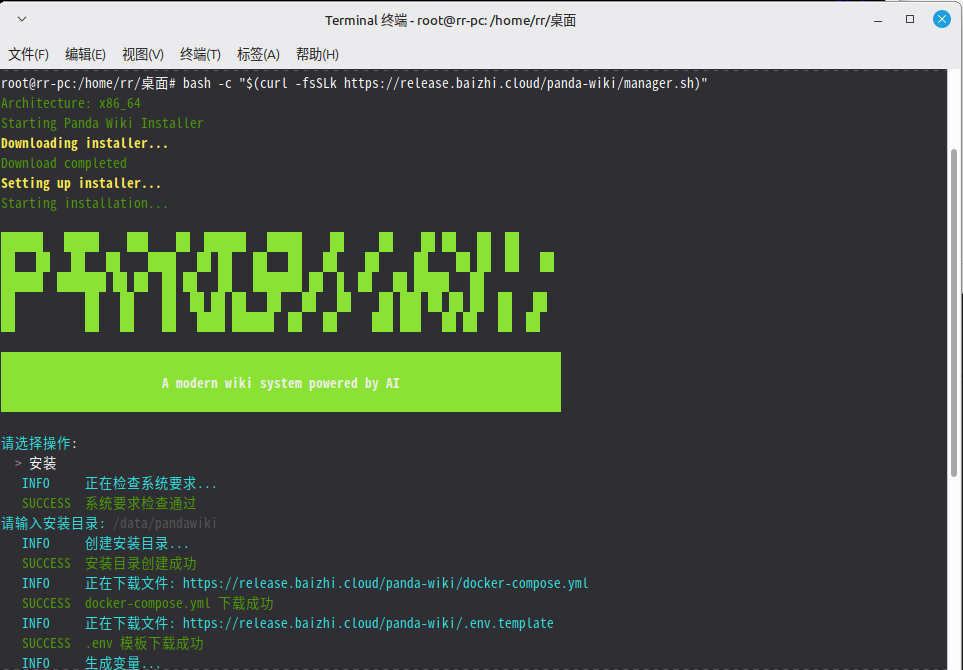Open the 文件(F) menu

[28, 54]
